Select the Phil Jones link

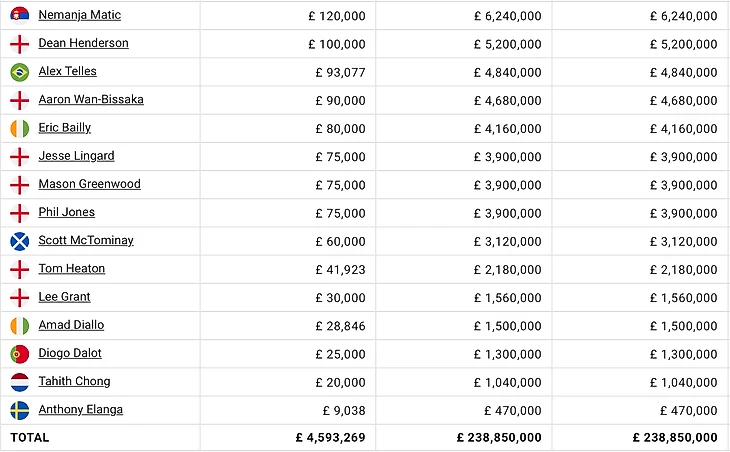66,212
